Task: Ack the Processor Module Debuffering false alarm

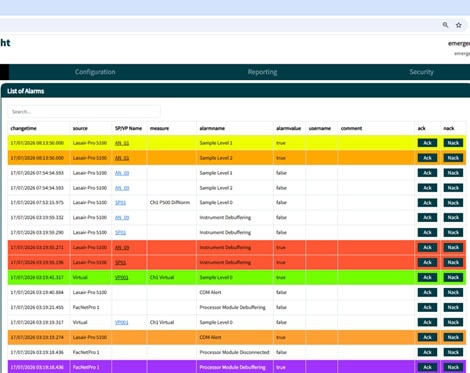Action: click(427, 307)
